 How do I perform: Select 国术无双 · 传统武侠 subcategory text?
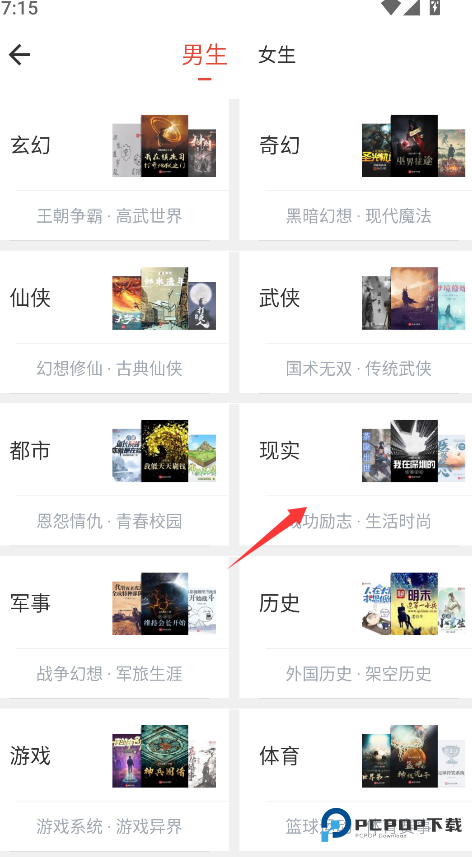tap(359, 369)
